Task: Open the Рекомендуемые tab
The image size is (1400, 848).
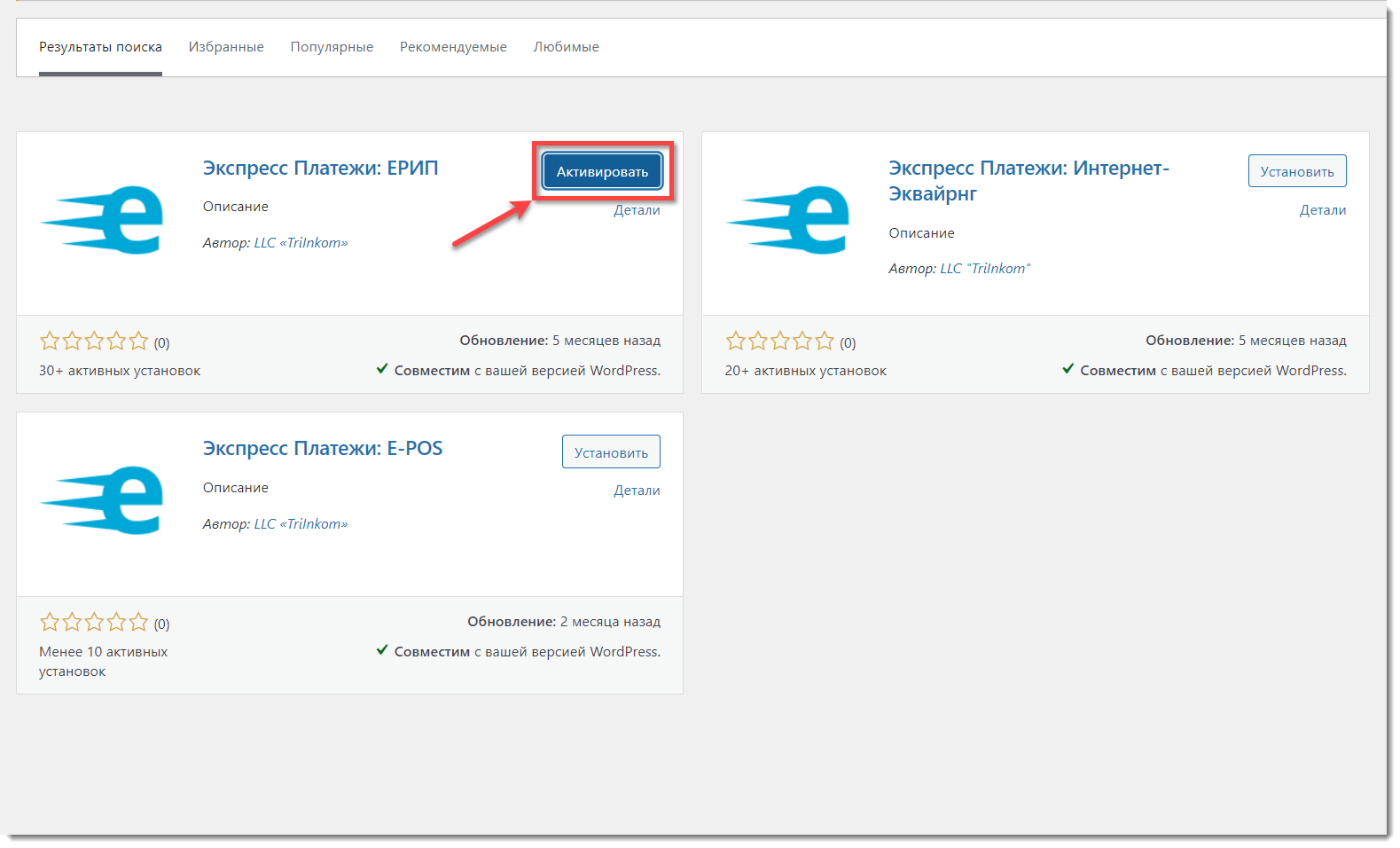Action: 453,47
